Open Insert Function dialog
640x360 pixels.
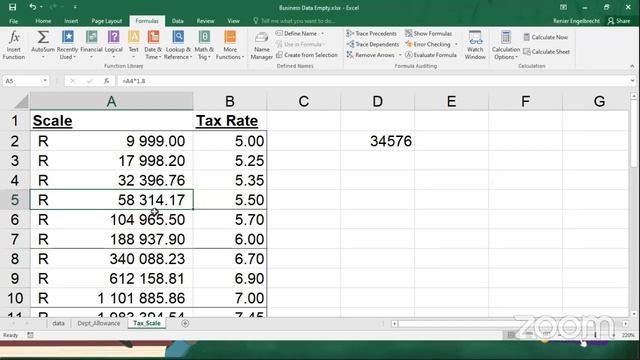tap(14, 45)
